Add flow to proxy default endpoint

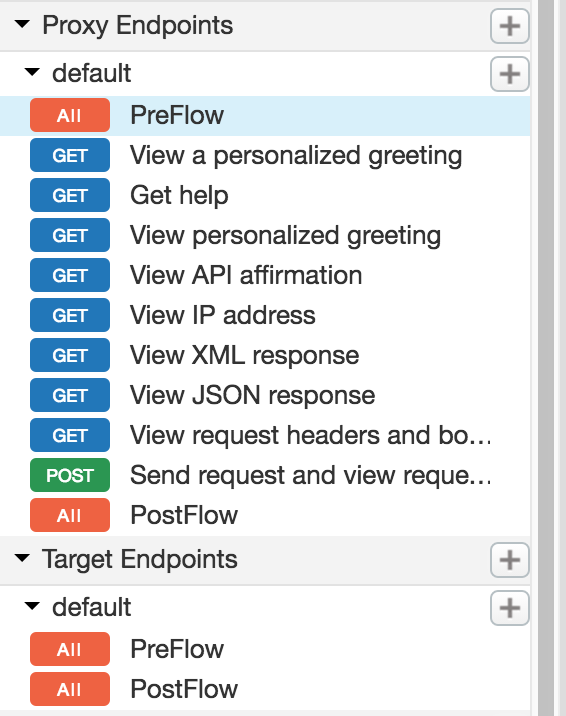click(x=509, y=74)
